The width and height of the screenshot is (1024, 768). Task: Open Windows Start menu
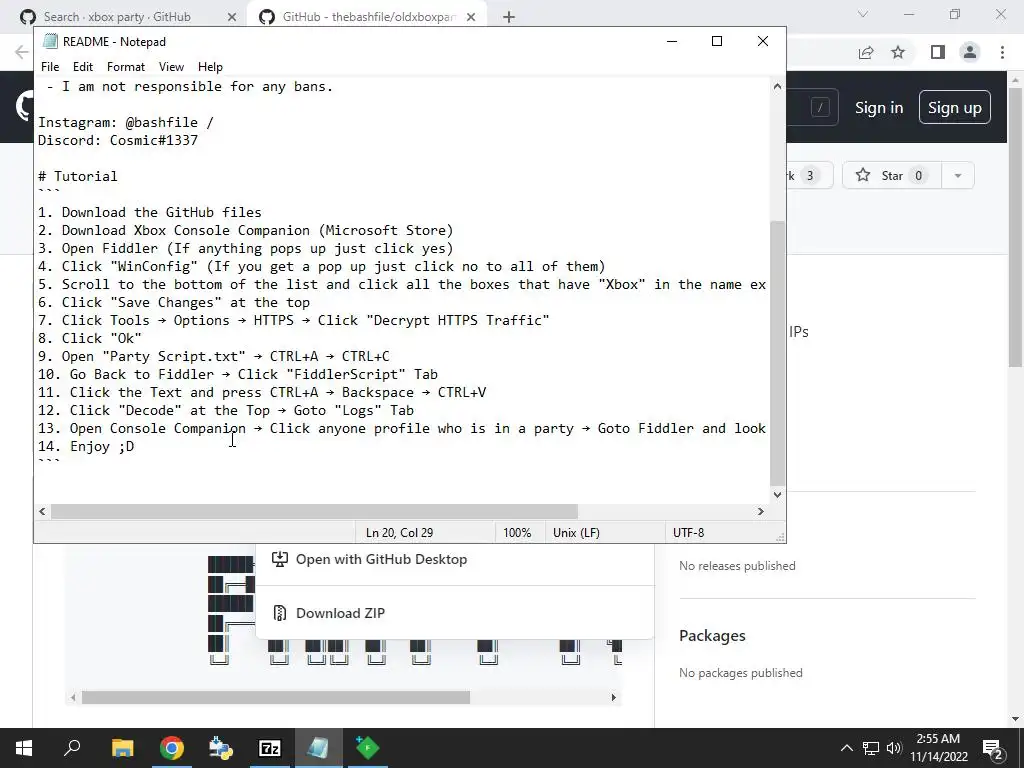[24, 748]
